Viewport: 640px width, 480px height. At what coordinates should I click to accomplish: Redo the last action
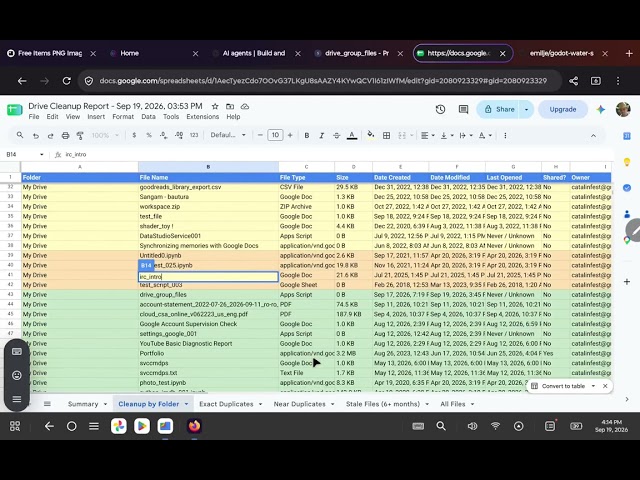(x=50, y=136)
